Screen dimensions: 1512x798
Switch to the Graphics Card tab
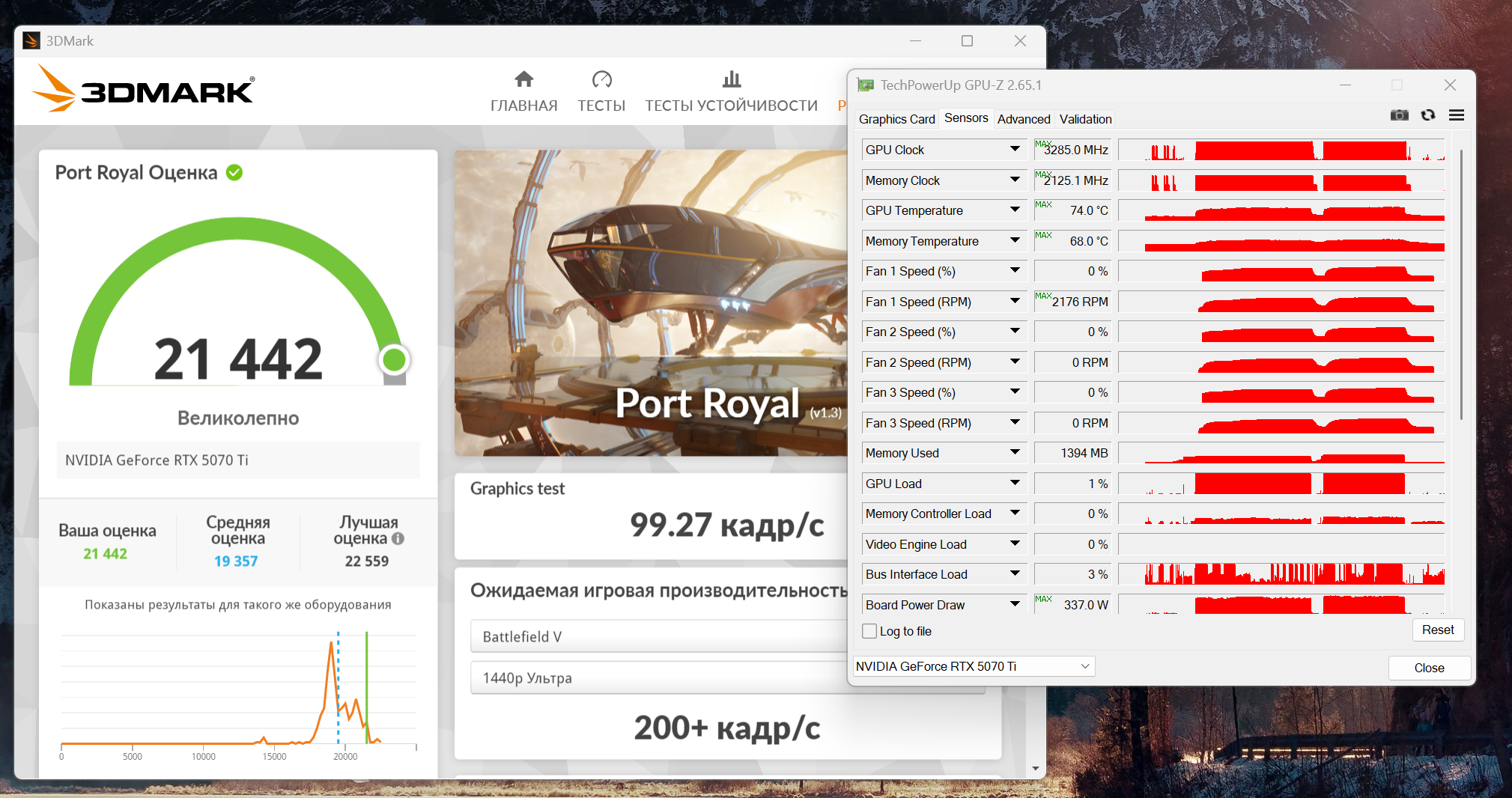896,119
